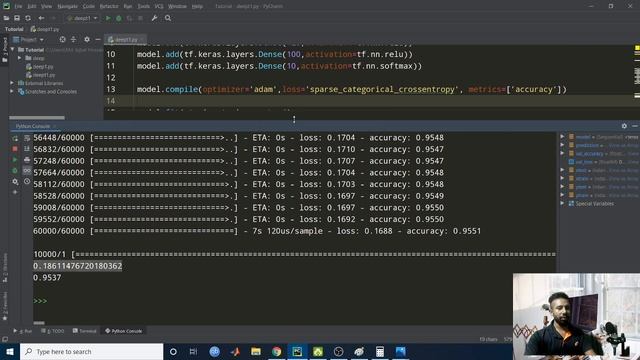Expand External Libraries node
Image resolution: width=640 pixels, height=360 pixels.
pos(13,83)
